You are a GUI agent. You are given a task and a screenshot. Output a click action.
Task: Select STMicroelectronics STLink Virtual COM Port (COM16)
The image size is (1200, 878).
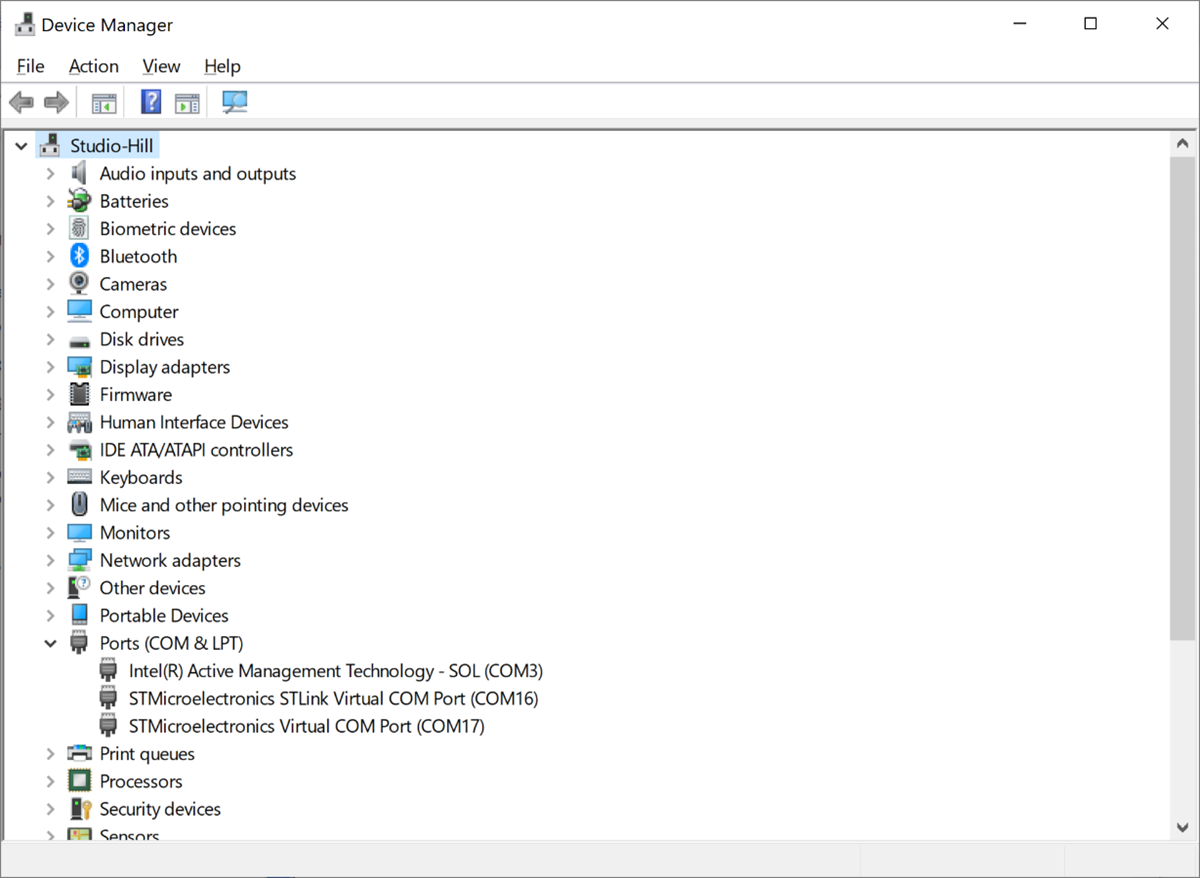coord(333,699)
